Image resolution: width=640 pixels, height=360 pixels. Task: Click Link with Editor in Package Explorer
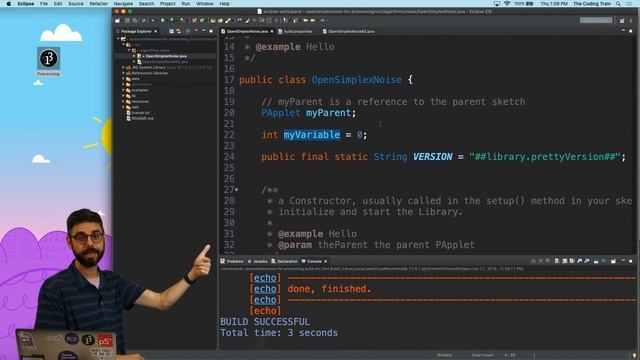pyautogui.click(x=179, y=31)
